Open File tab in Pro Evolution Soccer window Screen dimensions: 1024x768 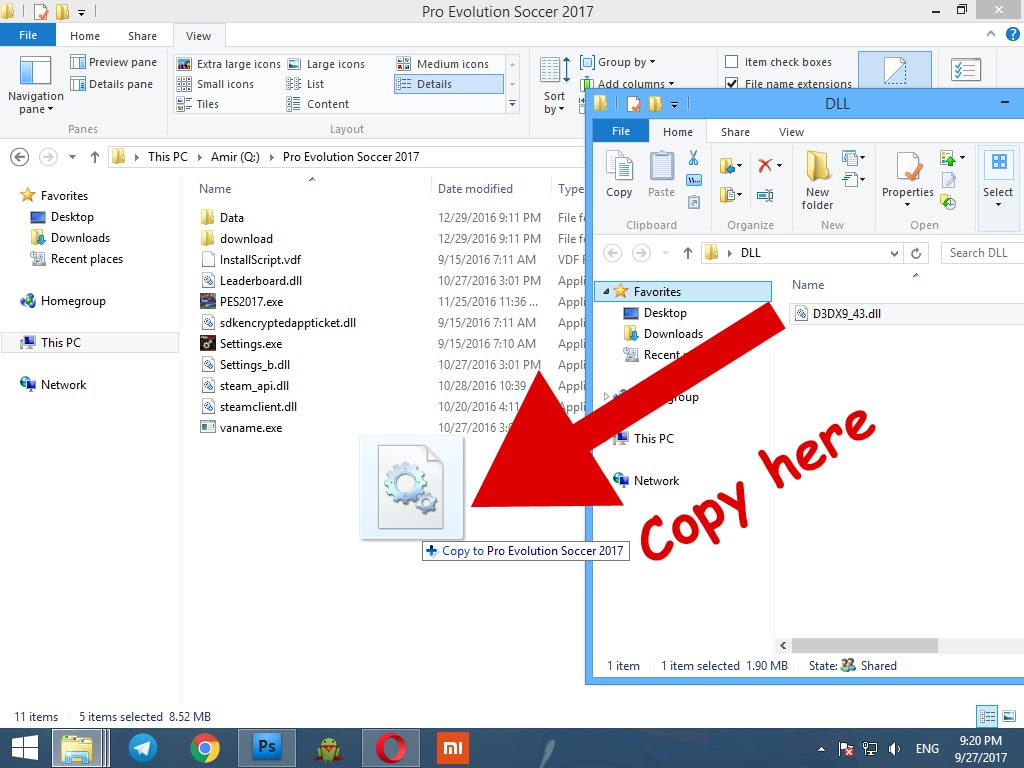(x=28, y=35)
